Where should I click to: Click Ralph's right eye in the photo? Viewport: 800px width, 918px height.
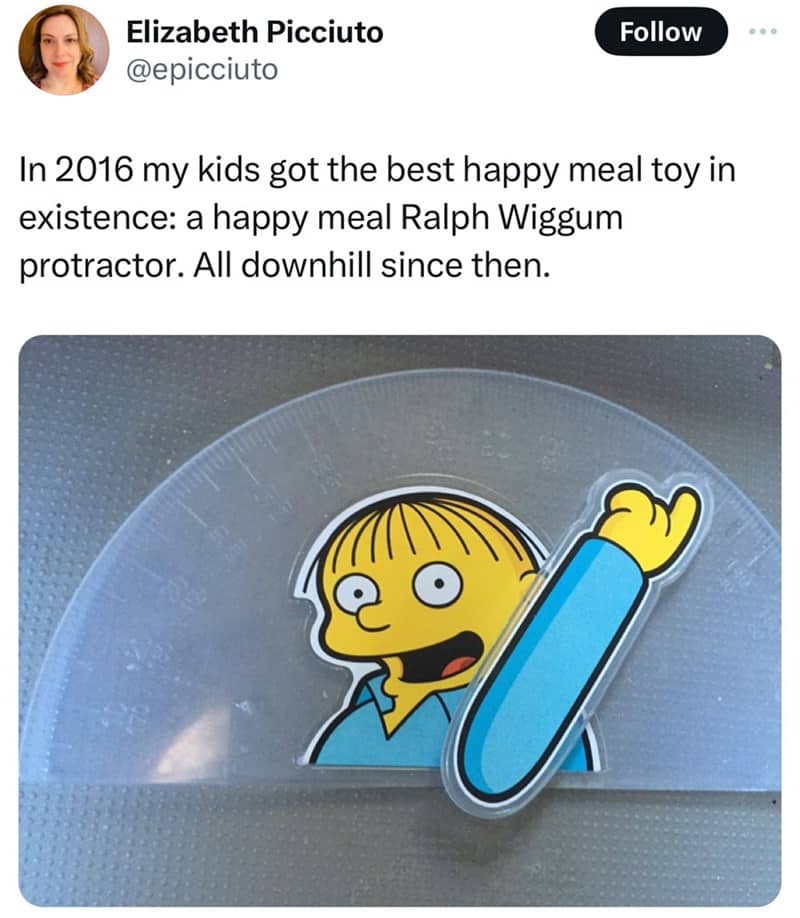coord(439,584)
